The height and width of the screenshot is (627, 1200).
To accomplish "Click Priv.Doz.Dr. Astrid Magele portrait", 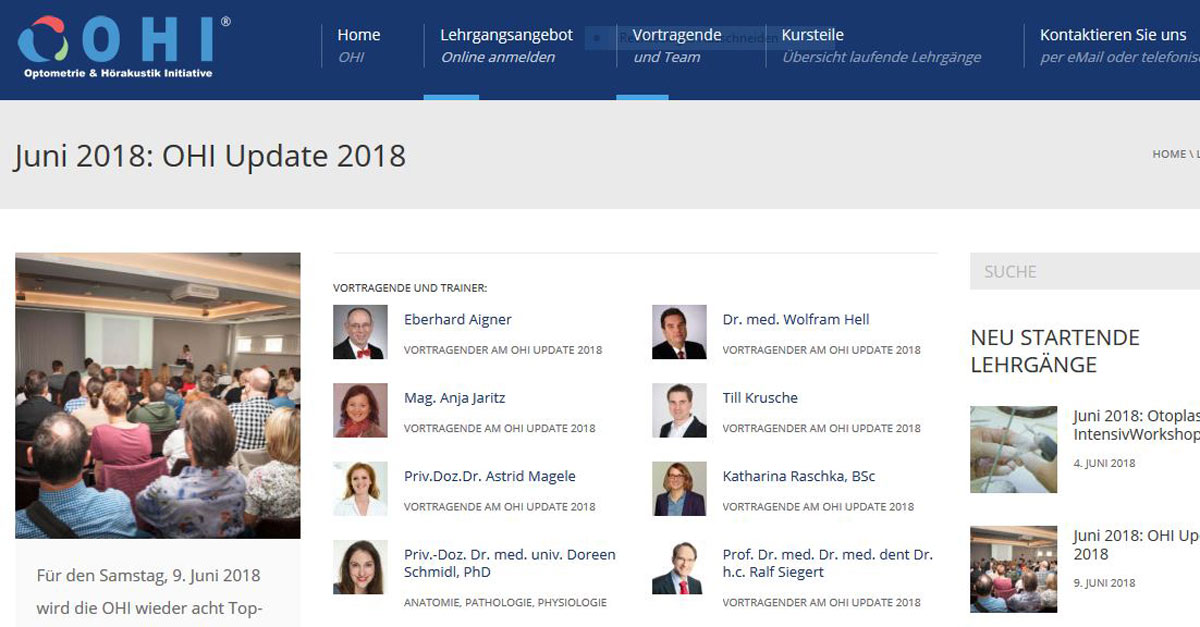I will coord(360,488).
